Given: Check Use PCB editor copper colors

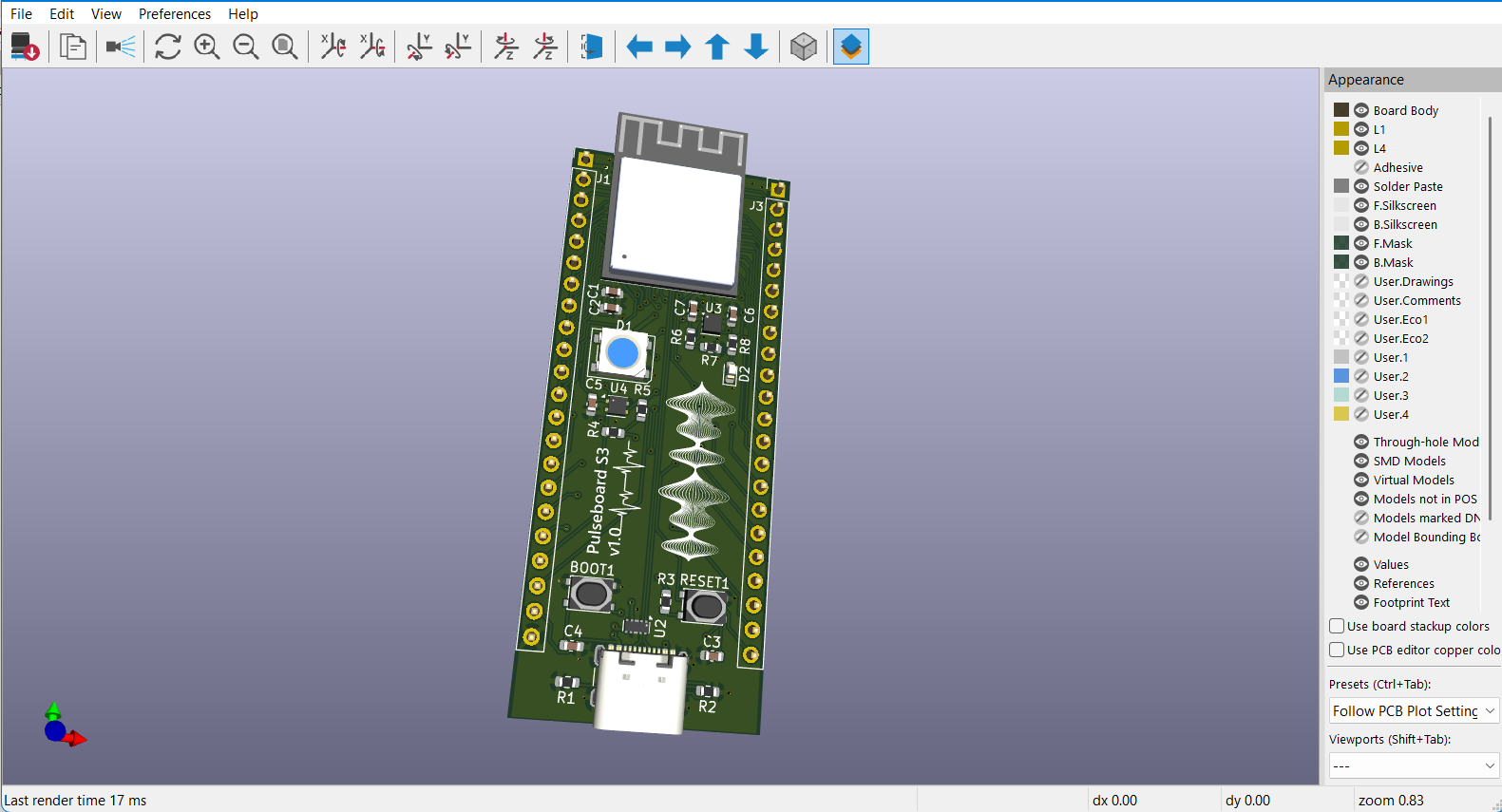Looking at the screenshot, I should (x=1338, y=650).
